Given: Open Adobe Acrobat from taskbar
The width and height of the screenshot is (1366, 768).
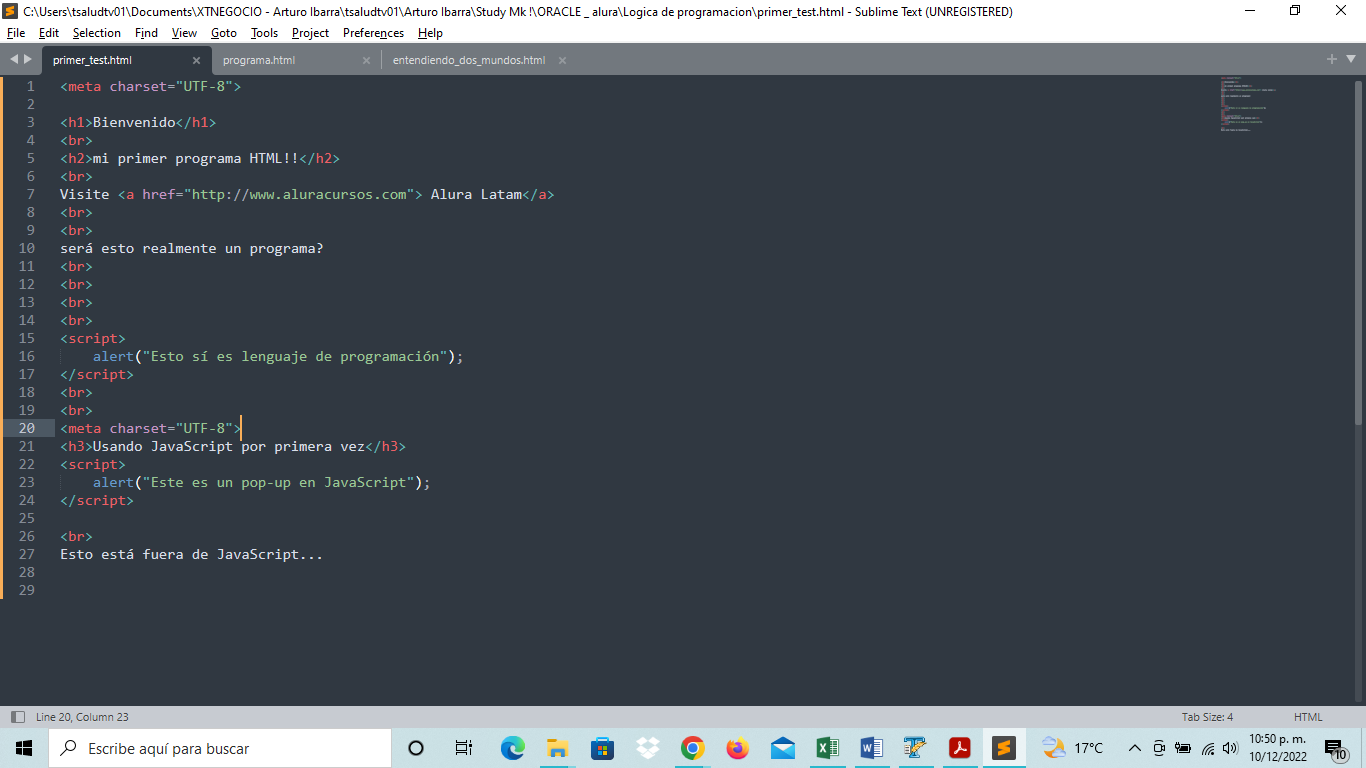Looking at the screenshot, I should [960, 748].
